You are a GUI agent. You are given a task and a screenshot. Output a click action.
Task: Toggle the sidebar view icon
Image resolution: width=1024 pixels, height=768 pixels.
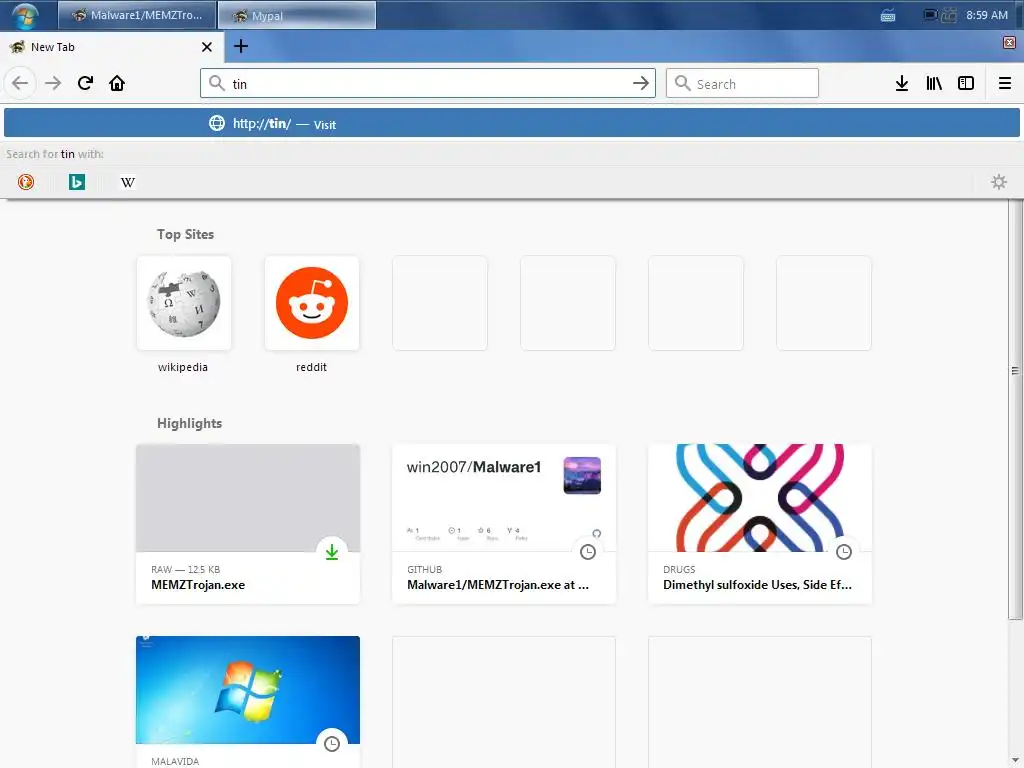(x=966, y=84)
